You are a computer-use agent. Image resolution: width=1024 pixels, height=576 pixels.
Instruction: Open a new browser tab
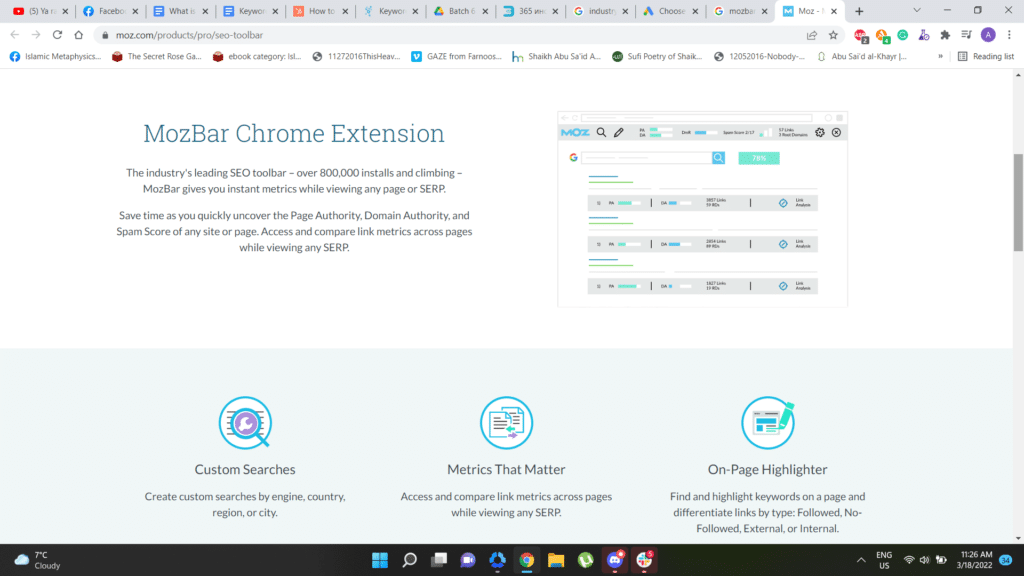coord(859,11)
